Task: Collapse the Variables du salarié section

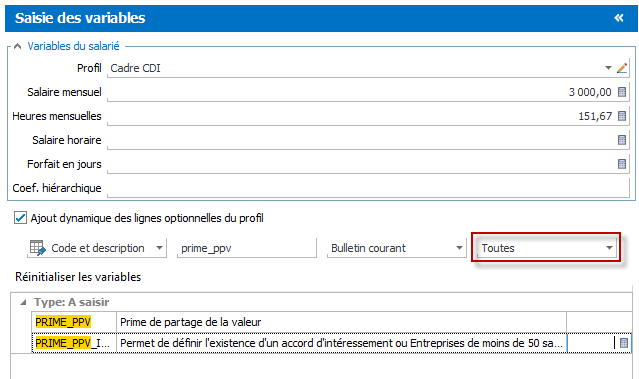Action: 17,46
